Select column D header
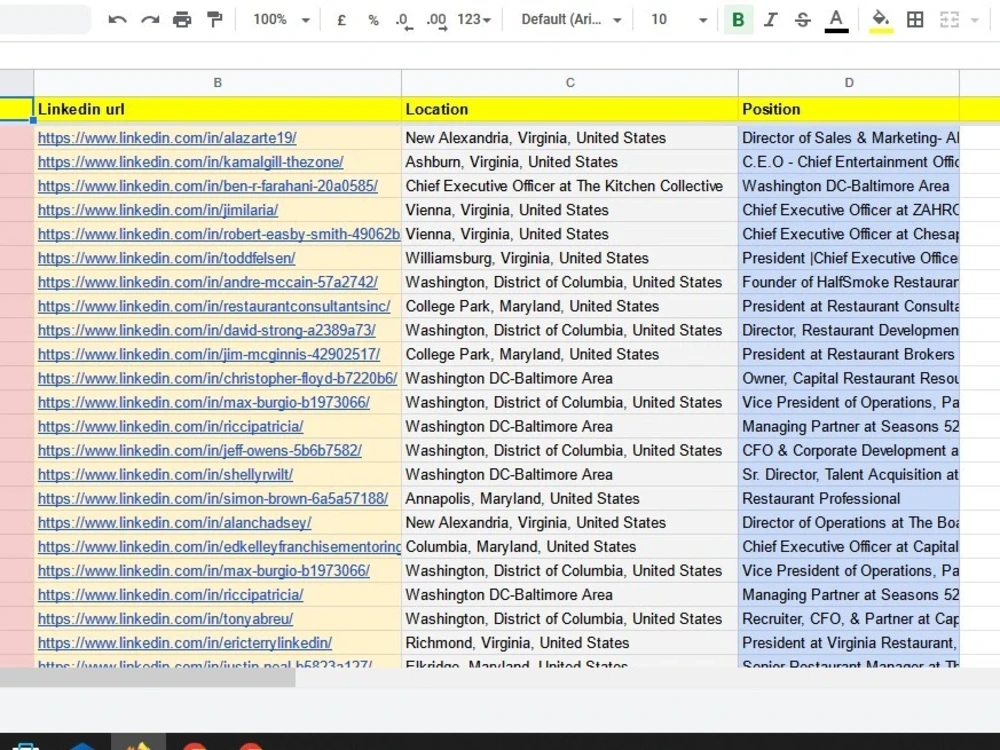 click(x=849, y=83)
